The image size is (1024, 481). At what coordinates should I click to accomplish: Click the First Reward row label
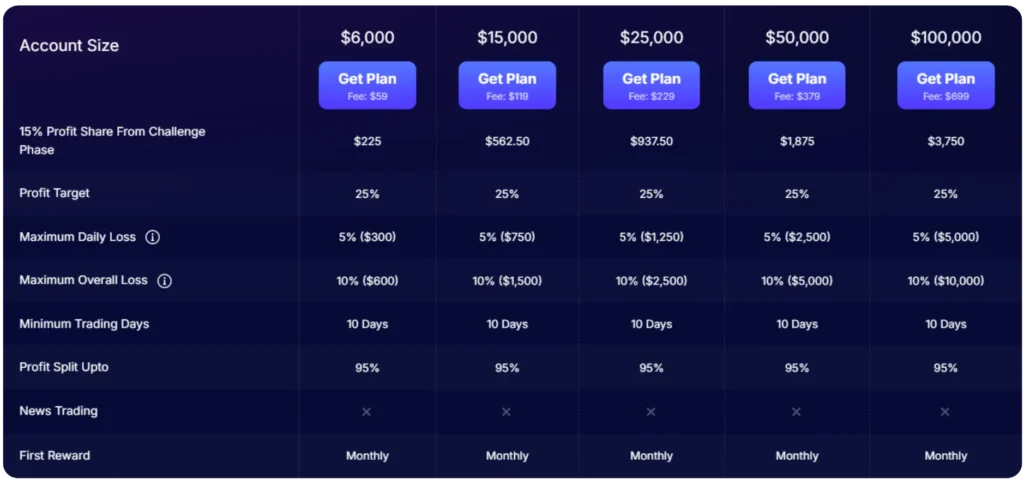[54, 456]
